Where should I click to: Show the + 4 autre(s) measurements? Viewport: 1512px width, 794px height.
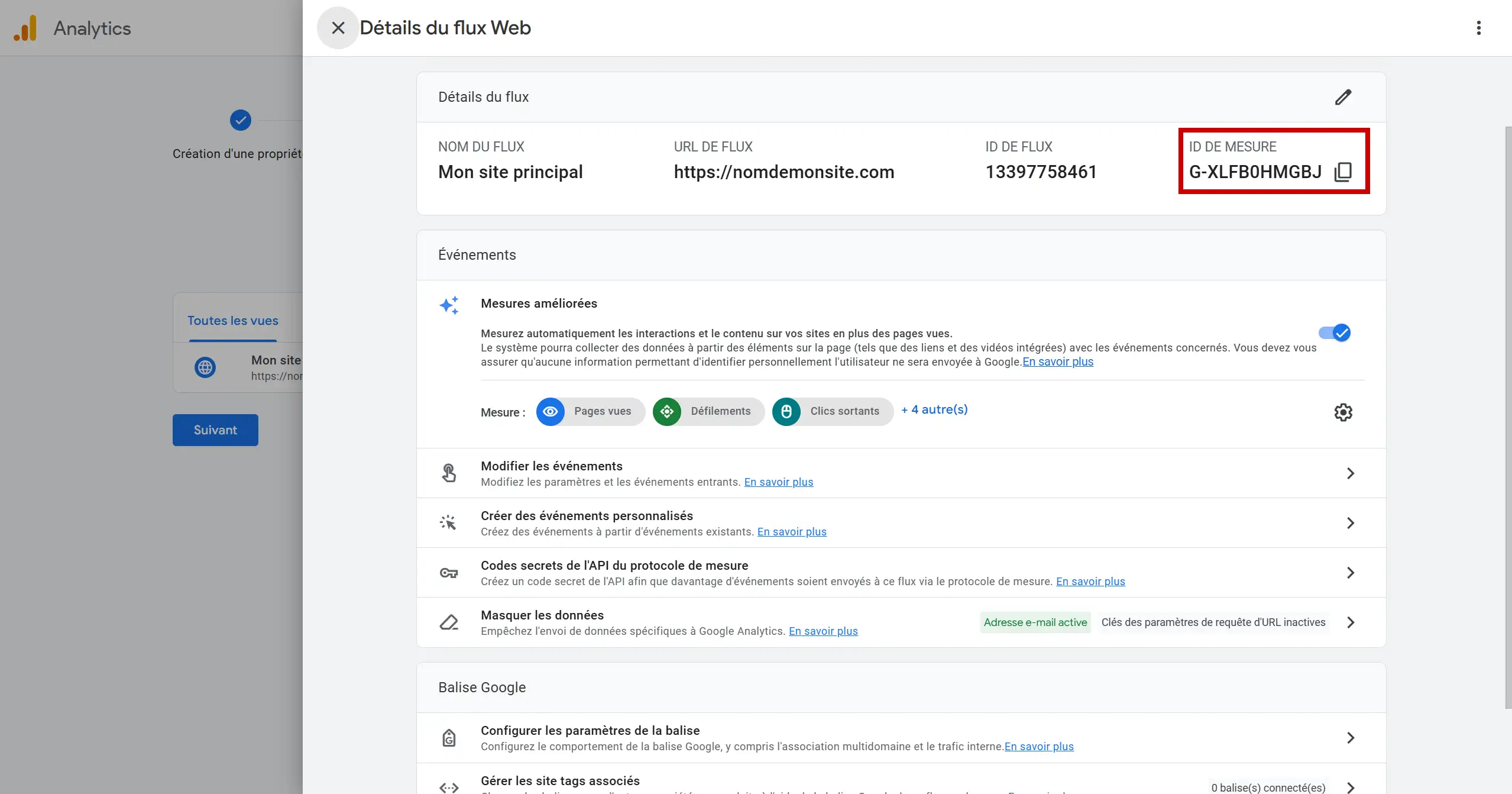(934, 409)
